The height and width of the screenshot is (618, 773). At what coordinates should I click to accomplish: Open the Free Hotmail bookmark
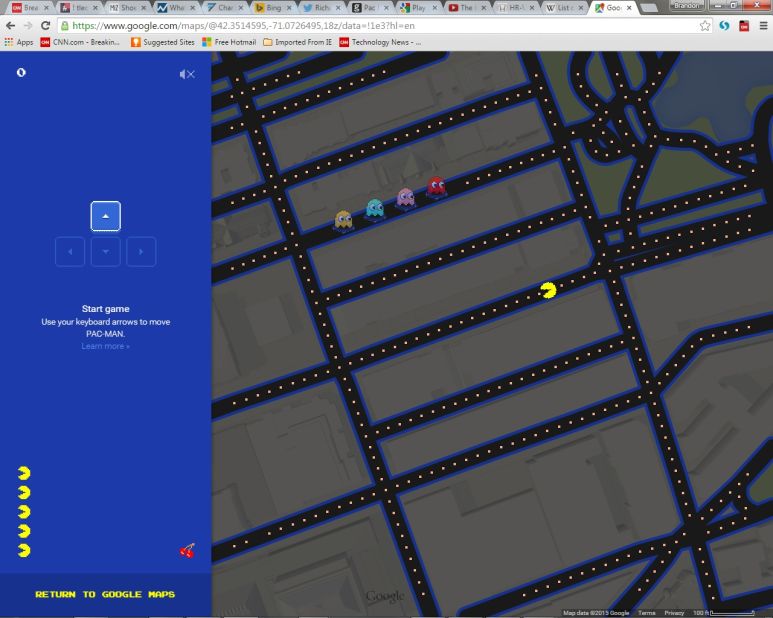point(229,42)
